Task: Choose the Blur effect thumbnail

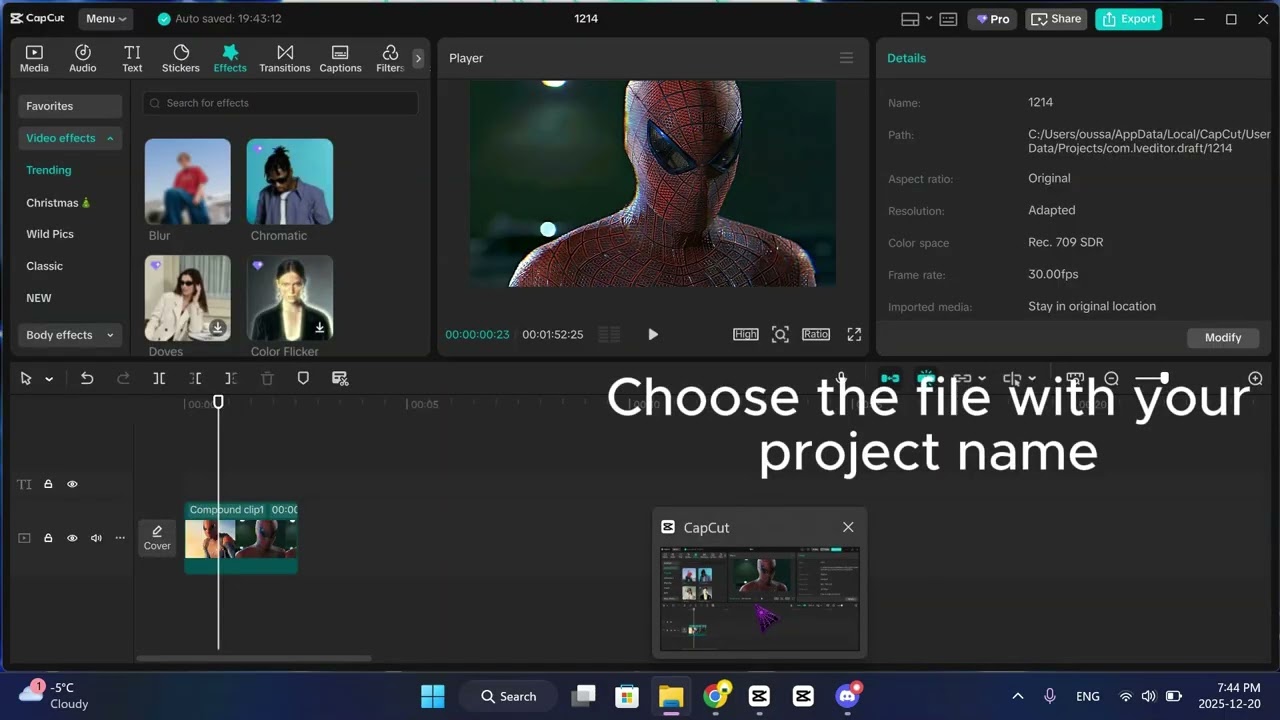Action: tap(188, 181)
